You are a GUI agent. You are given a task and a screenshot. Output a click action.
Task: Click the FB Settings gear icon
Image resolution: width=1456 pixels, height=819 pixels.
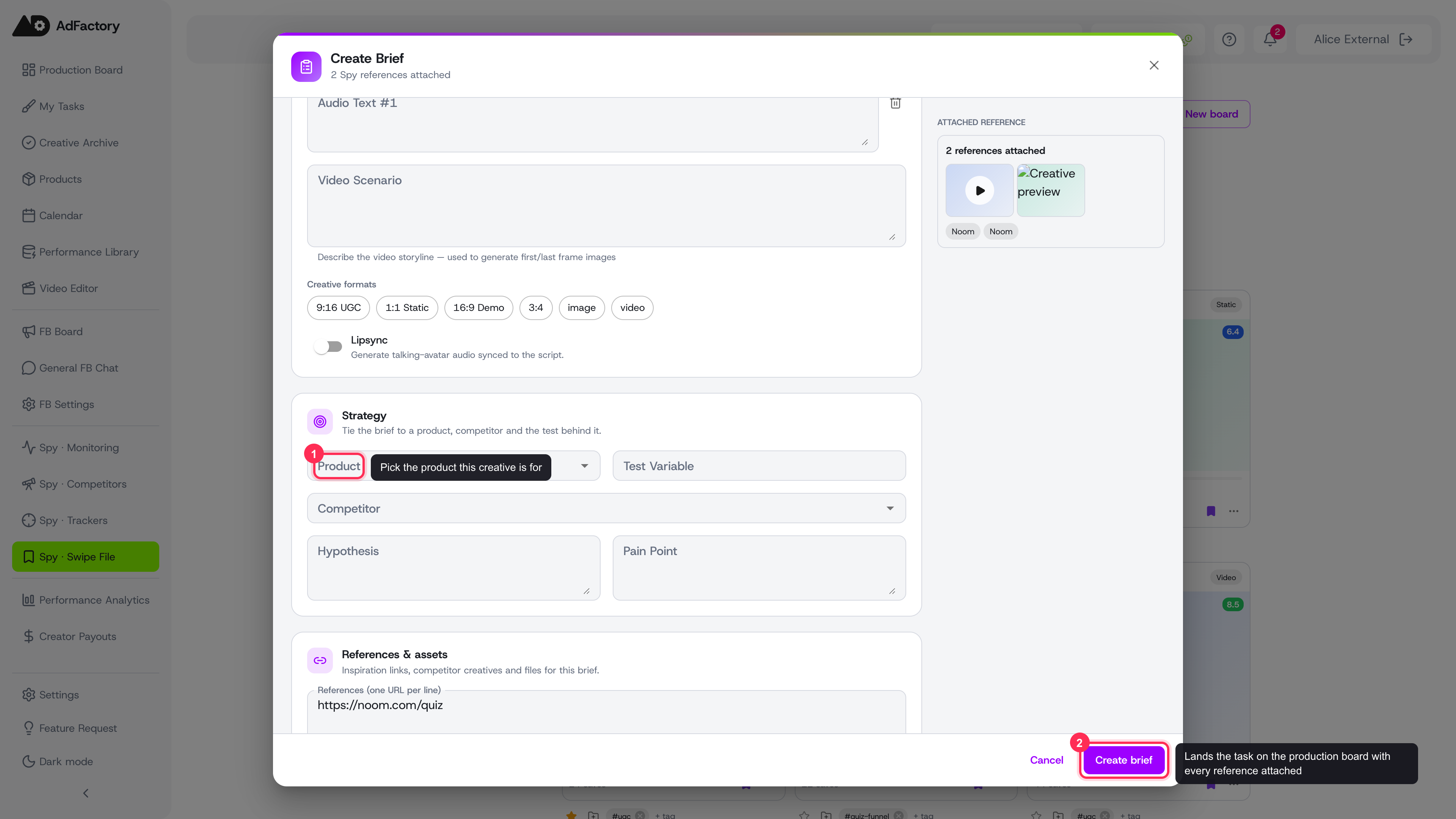click(x=28, y=405)
